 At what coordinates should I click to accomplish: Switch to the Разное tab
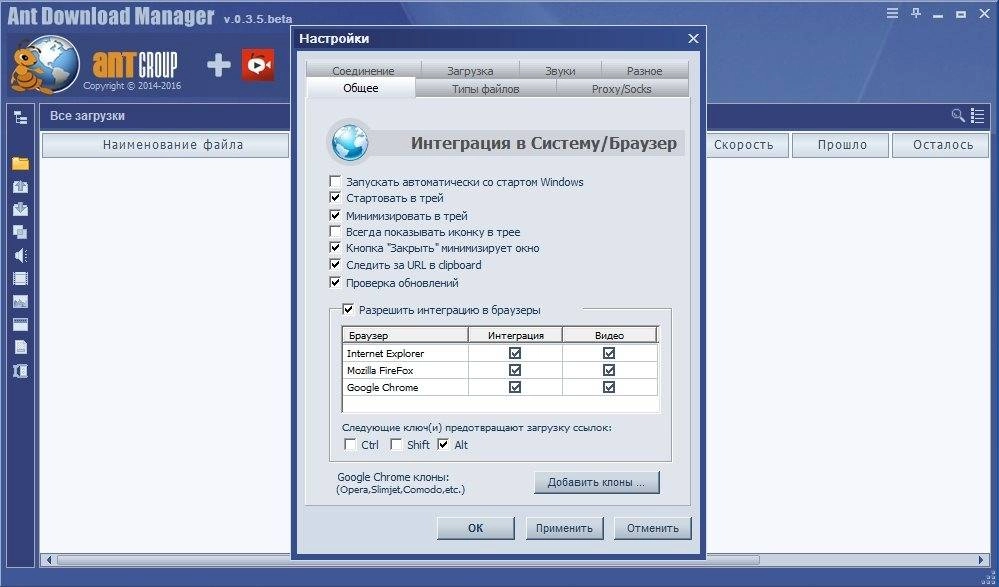(644, 70)
